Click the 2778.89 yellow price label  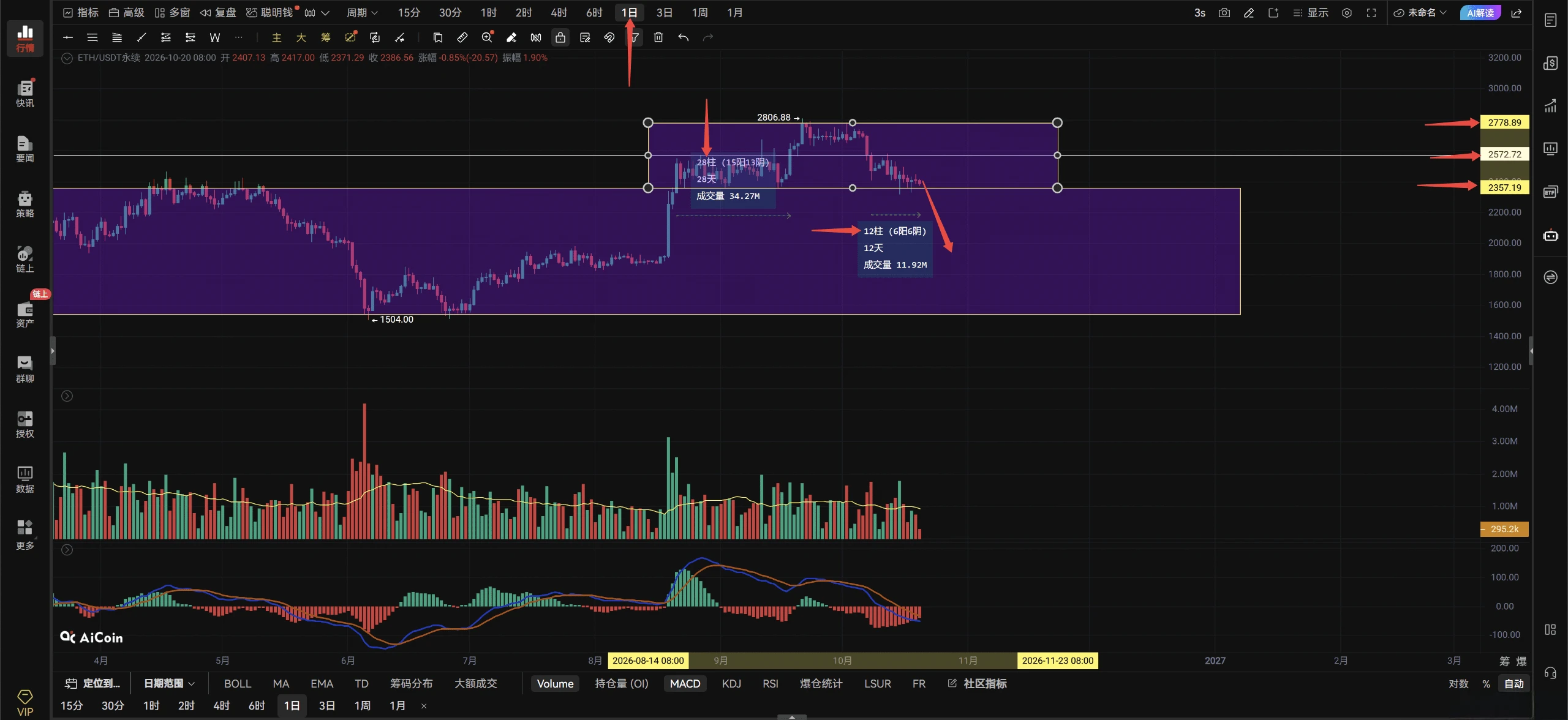pyautogui.click(x=1504, y=122)
